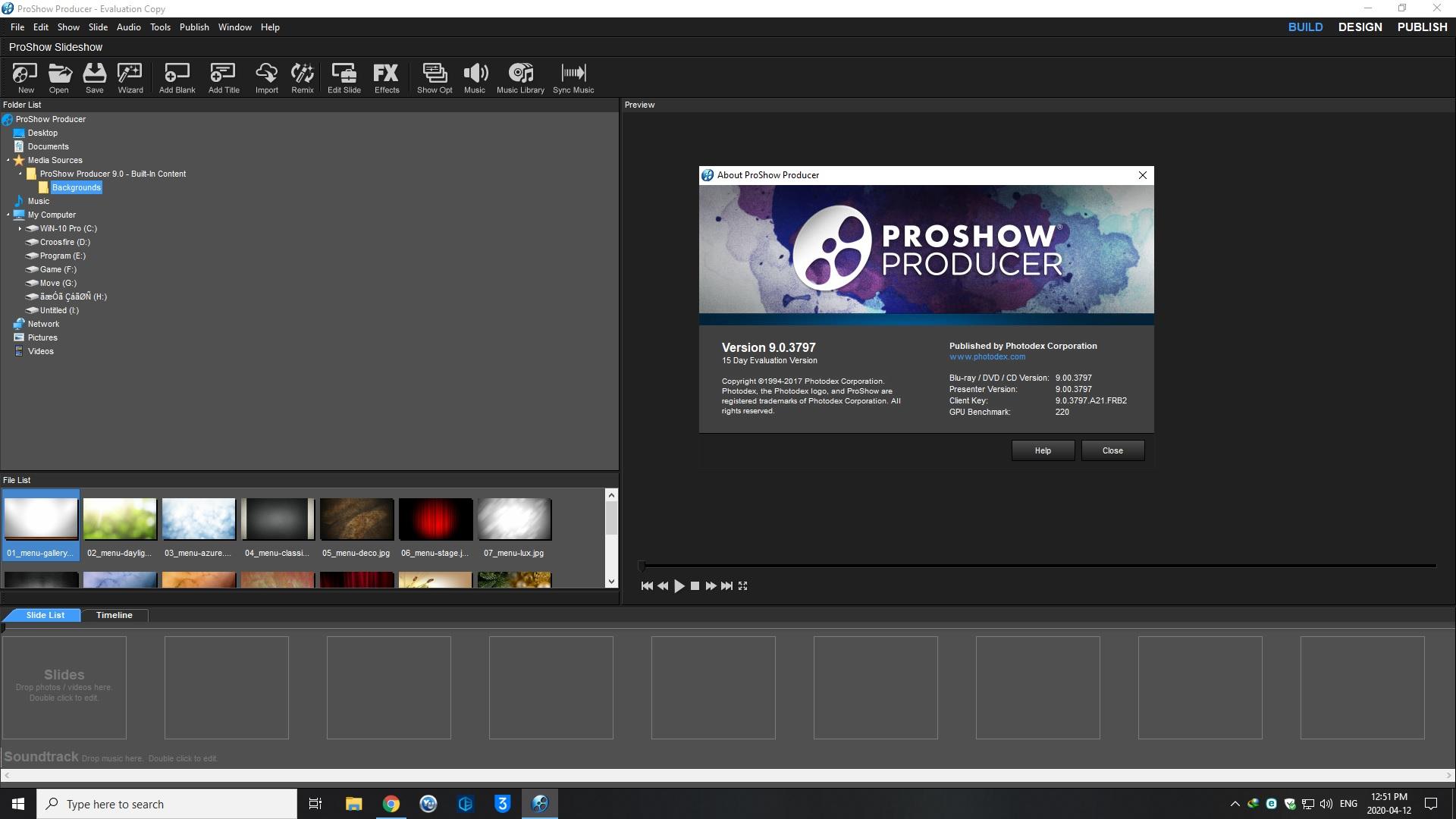1456x819 pixels.
Task: Jump to start of preview playback
Action: tap(647, 586)
